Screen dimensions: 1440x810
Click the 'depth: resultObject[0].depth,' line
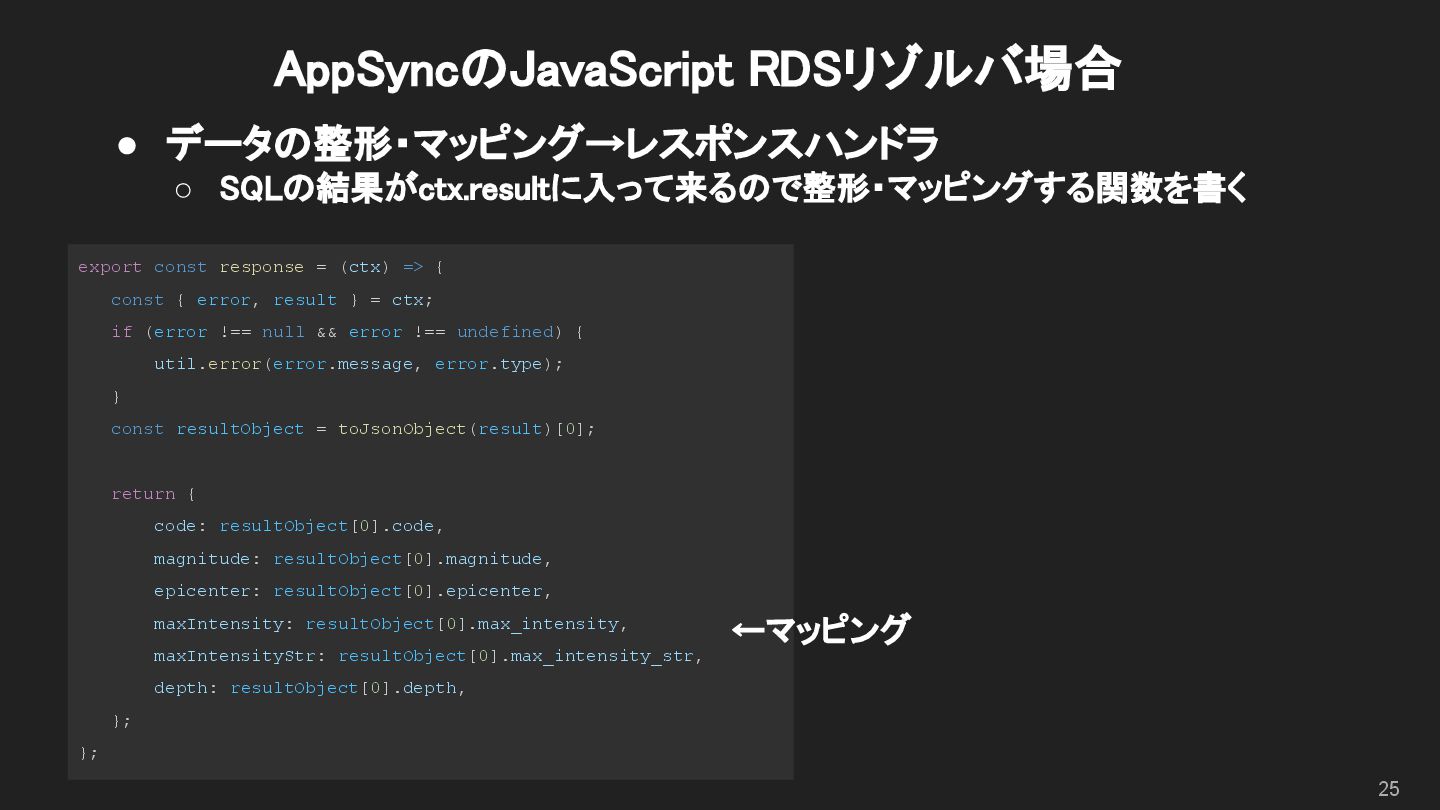[x=309, y=688]
